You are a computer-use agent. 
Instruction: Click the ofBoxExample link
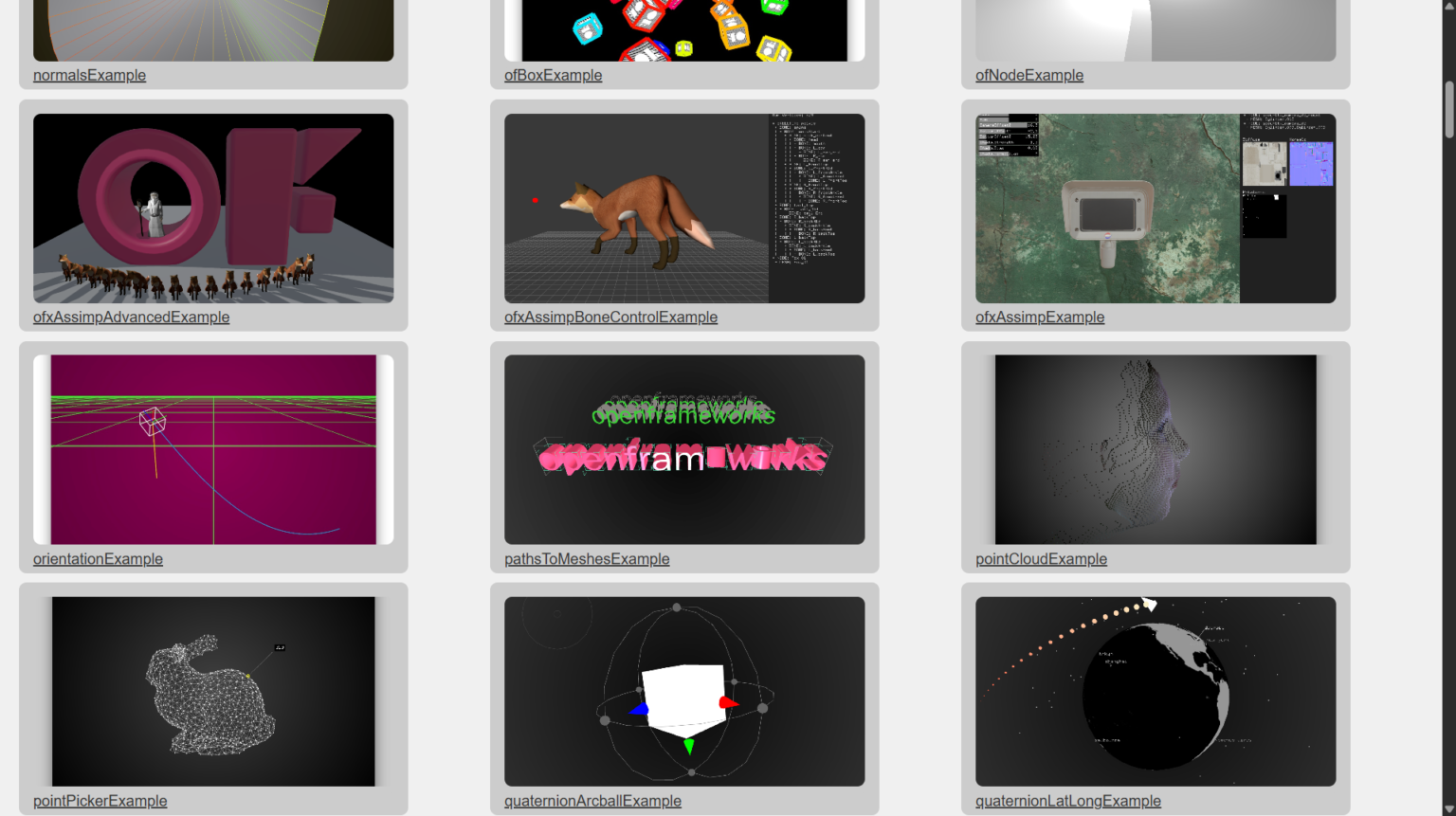pyautogui.click(x=553, y=75)
